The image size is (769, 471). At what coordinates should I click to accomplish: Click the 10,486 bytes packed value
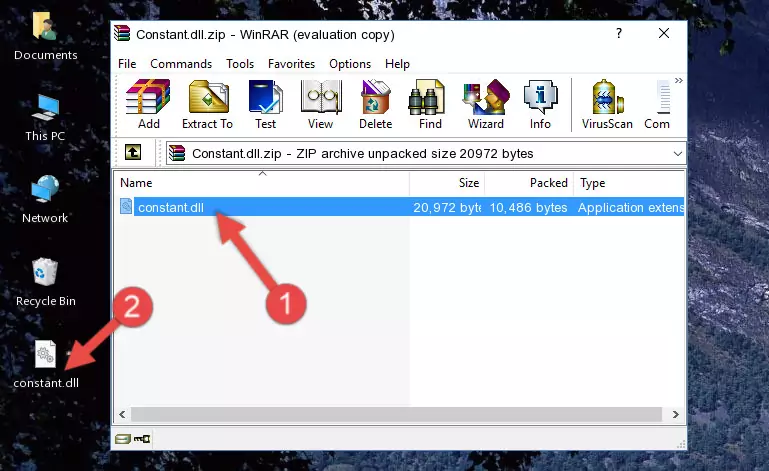tap(528, 208)
